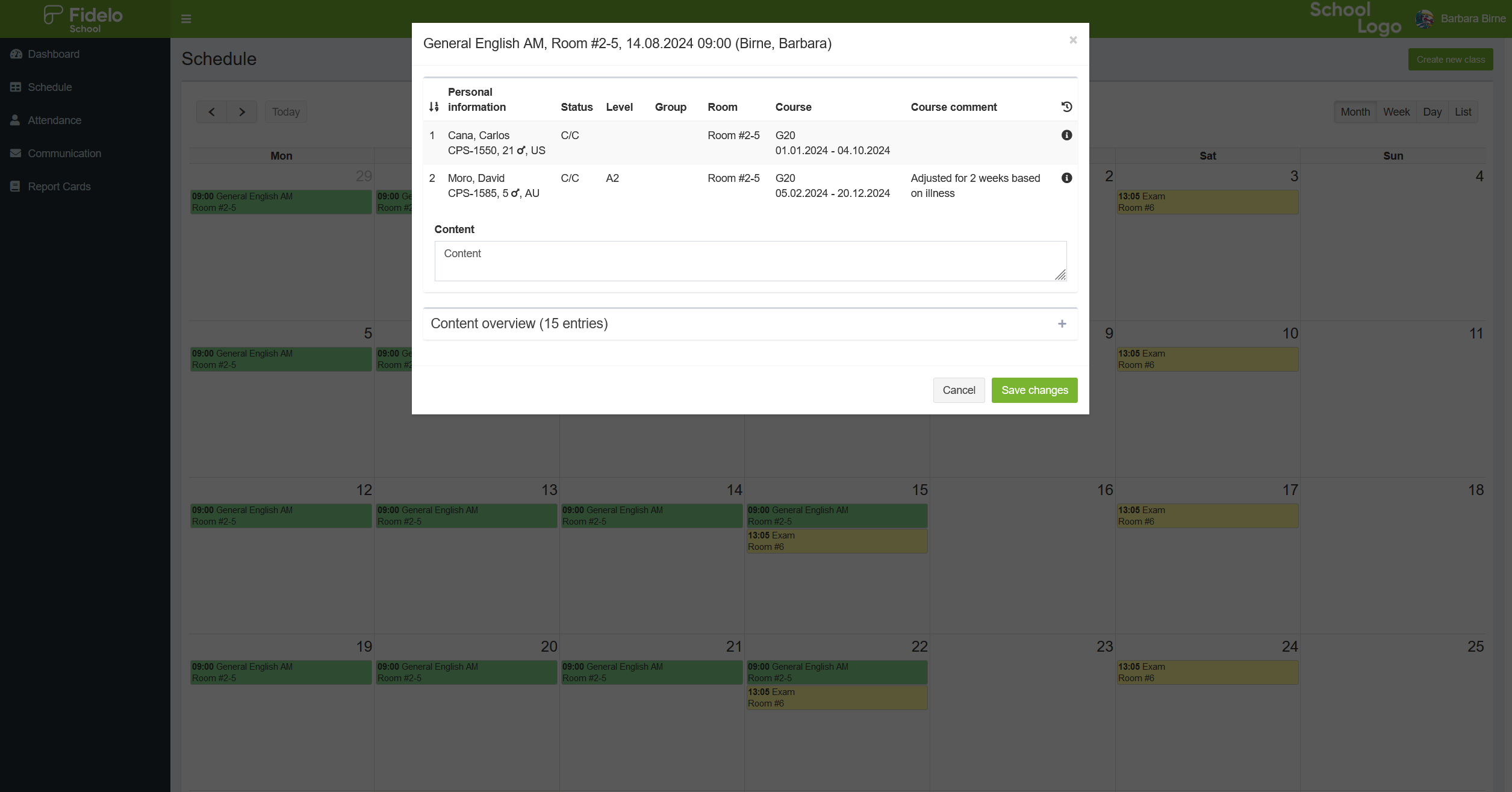1512x792 pixels.
Task: Toggle the hamburger sidebar menu icon
Action: point(186,19)
